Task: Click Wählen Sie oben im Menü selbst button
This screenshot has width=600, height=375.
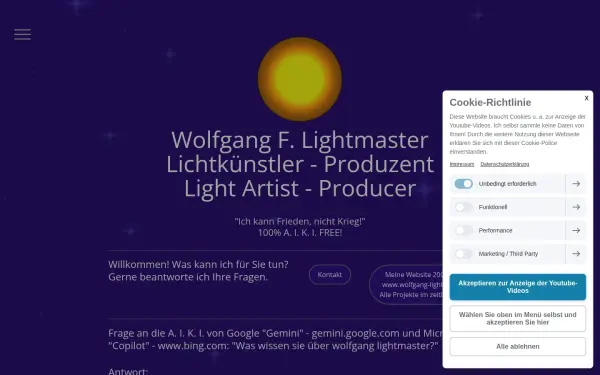Action: click(517, 318)
